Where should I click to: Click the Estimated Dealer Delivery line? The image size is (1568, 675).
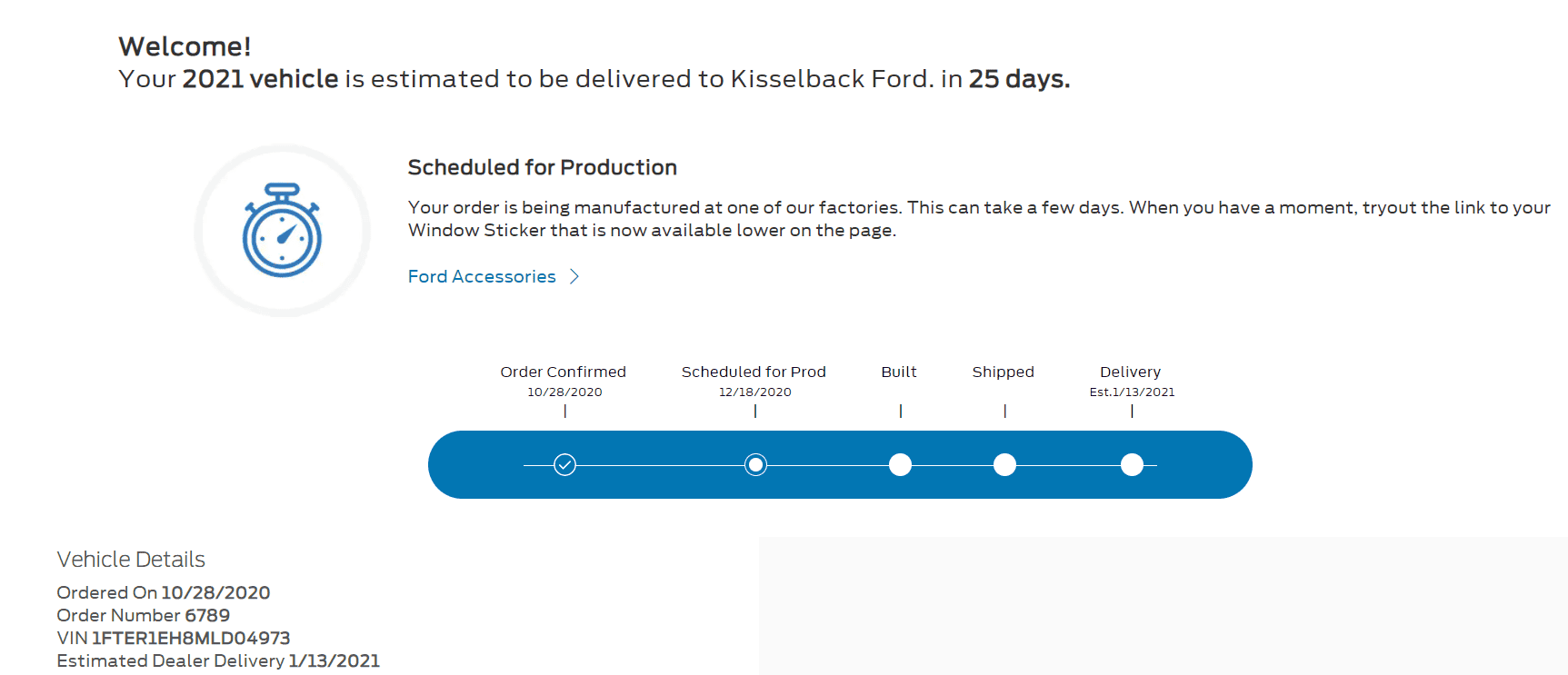218,660
